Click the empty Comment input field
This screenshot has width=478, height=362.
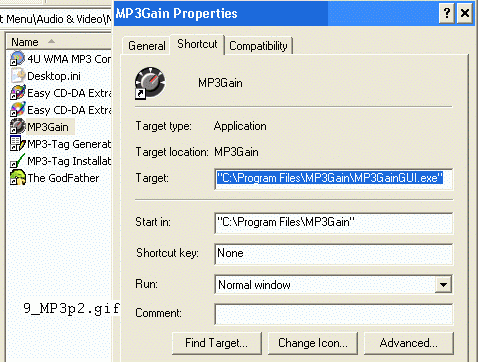(334, 314)
